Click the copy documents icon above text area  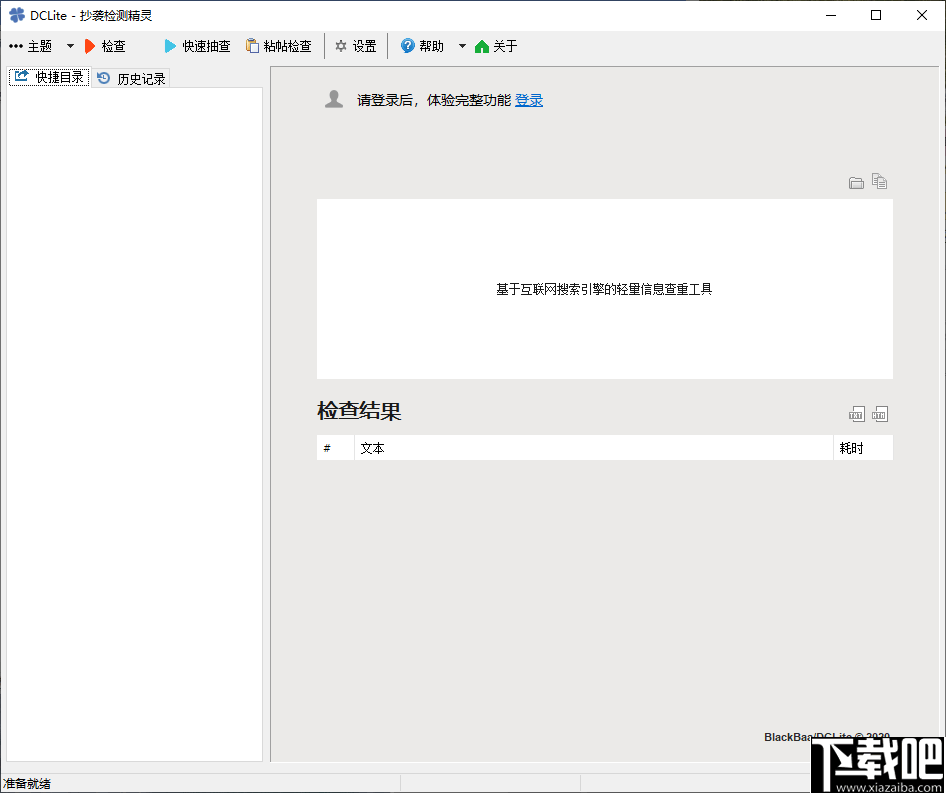(x=879, y=182)
